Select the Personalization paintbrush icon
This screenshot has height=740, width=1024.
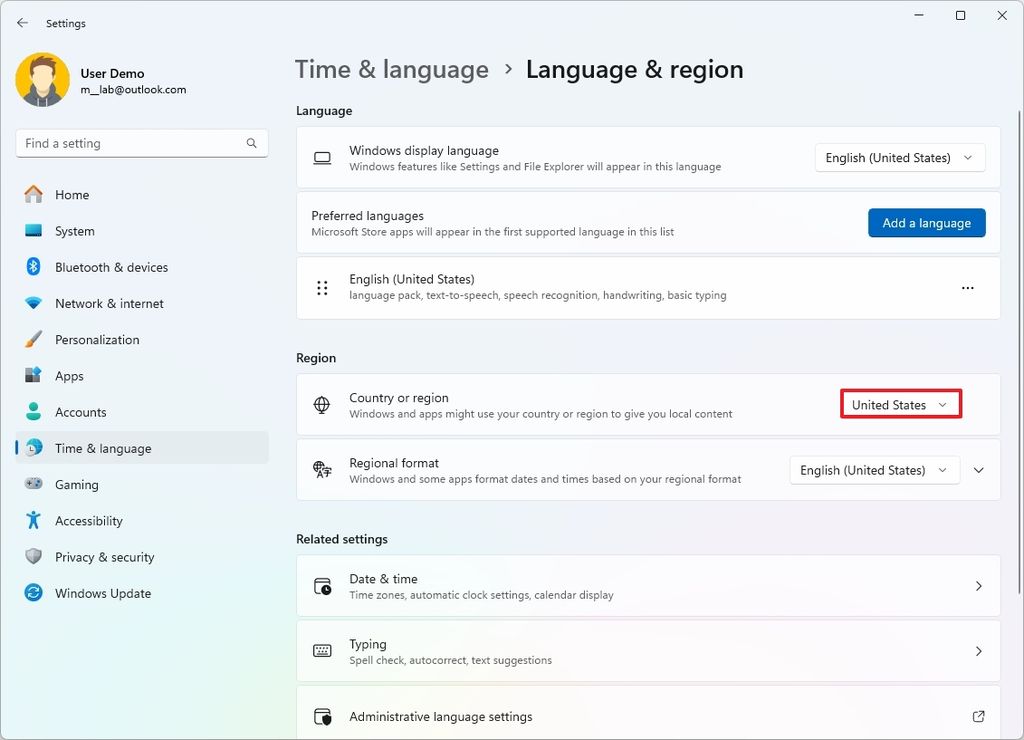pyautogui.click(x=34, y=339)
